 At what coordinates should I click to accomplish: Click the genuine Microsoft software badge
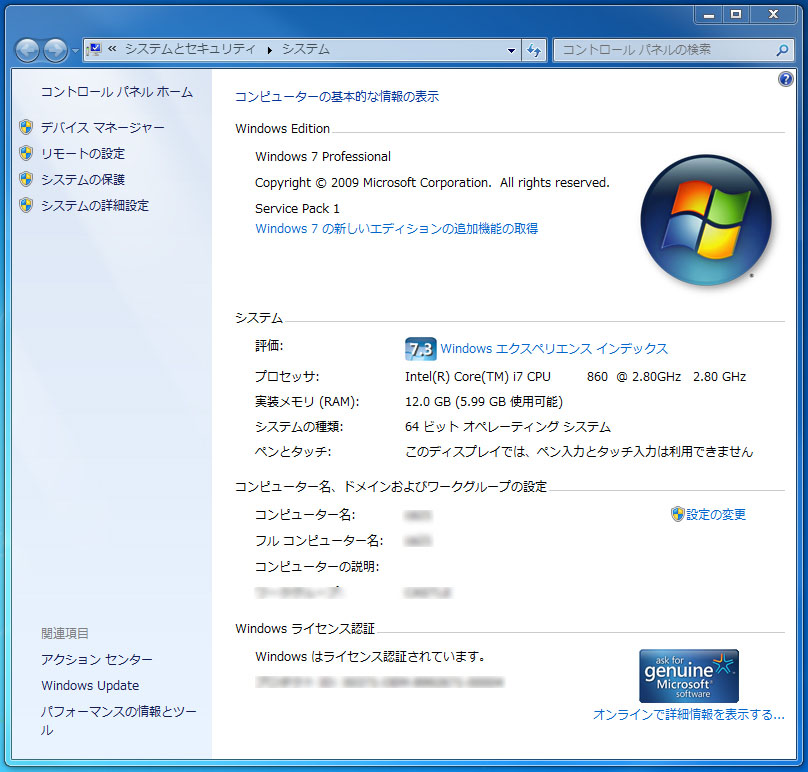[689, 675]
